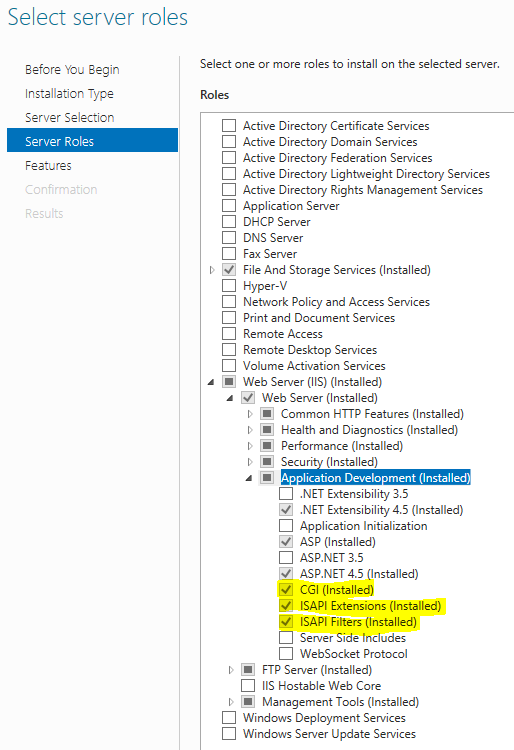The height and width of the screenshot is (750, 514).
Task: Click the Web Server (IIS) (Installed) label
Action: tap(312, 382)
